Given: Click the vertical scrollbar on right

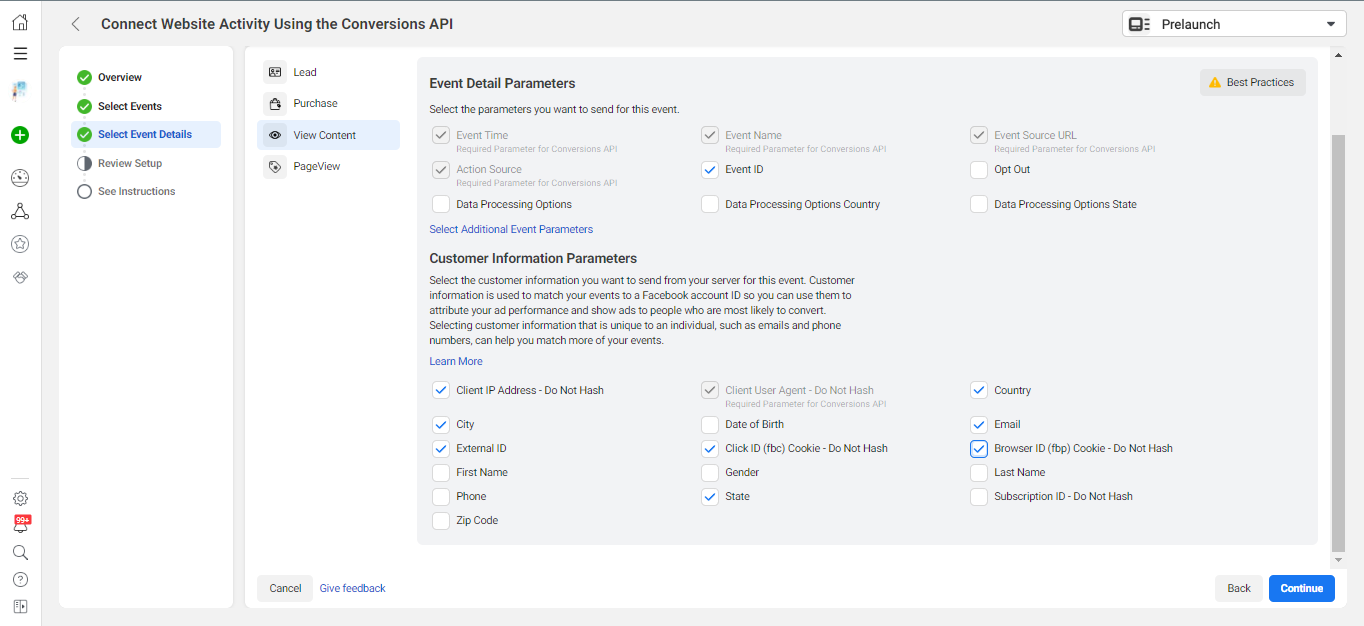Looking at the screenshot, I should coord(1338,340).
